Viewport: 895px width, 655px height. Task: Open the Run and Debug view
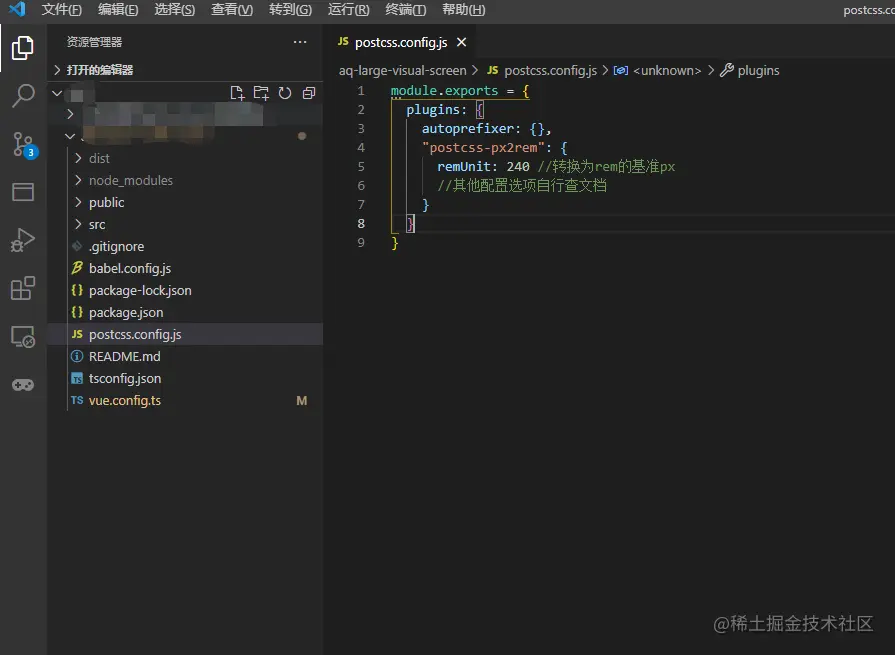point(23,240)
